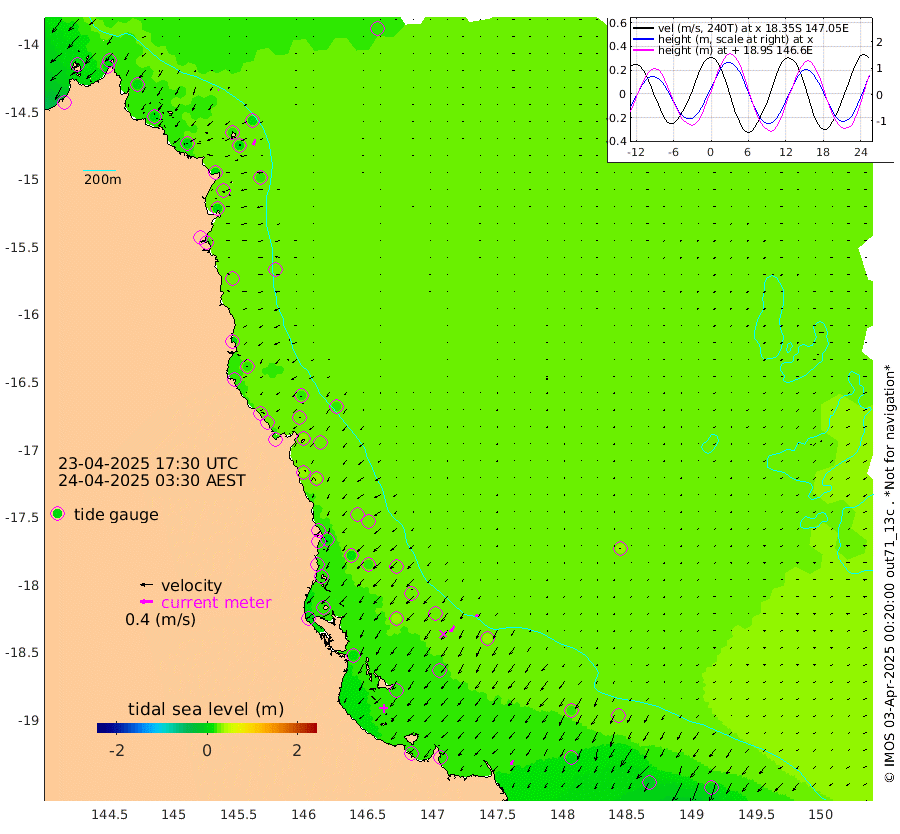The image size is (900, 834).
Task: Click the '200m' contour label
Action: coord(103,180)
